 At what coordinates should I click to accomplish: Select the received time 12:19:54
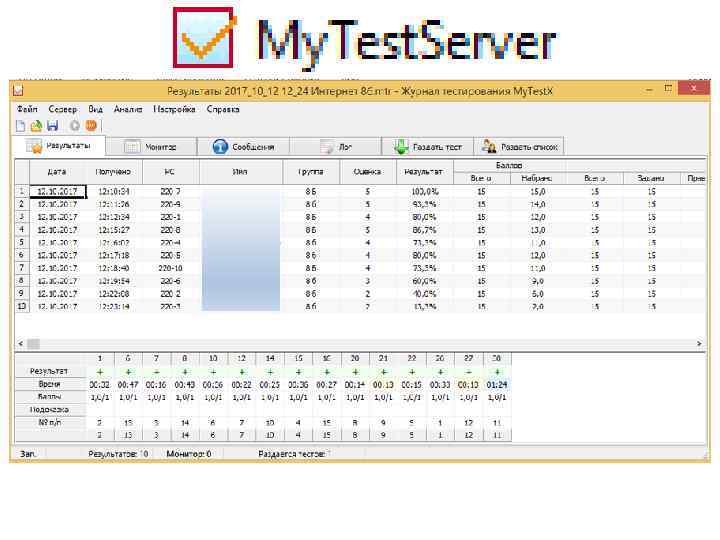[x=114, y=281]
